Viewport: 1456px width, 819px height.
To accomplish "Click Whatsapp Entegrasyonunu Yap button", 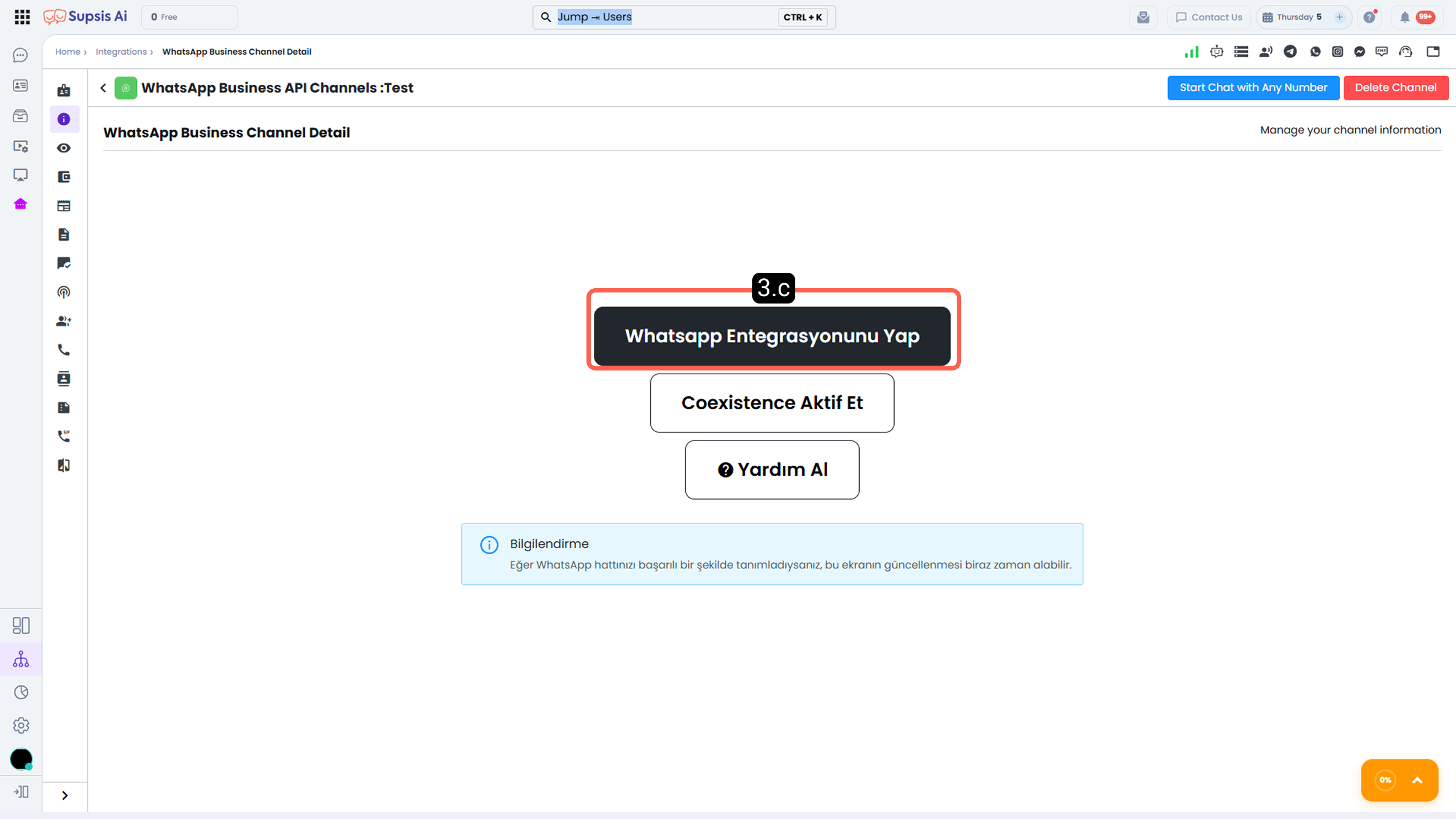I will [772, 336].
